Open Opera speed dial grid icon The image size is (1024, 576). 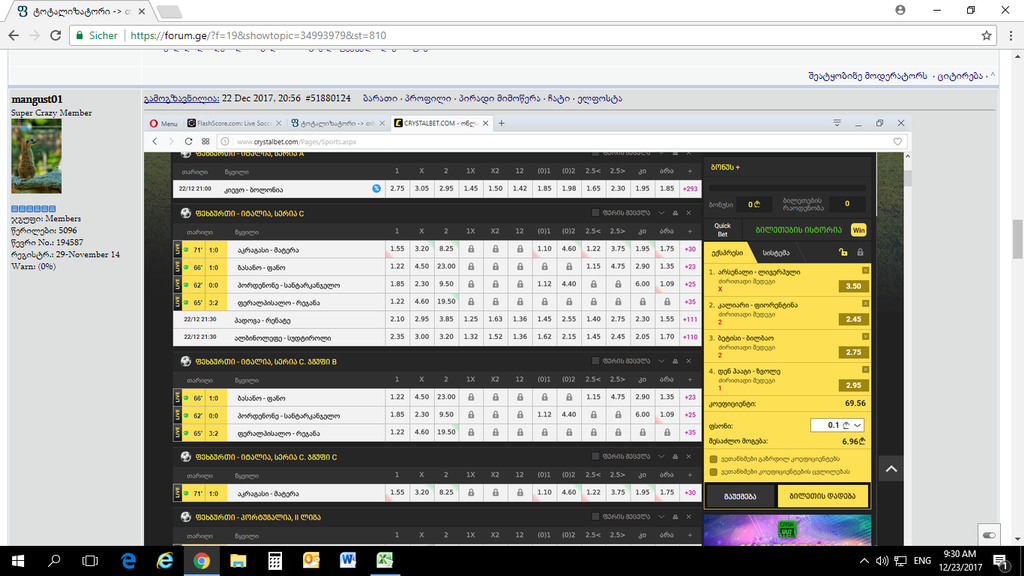pos(206,142)
